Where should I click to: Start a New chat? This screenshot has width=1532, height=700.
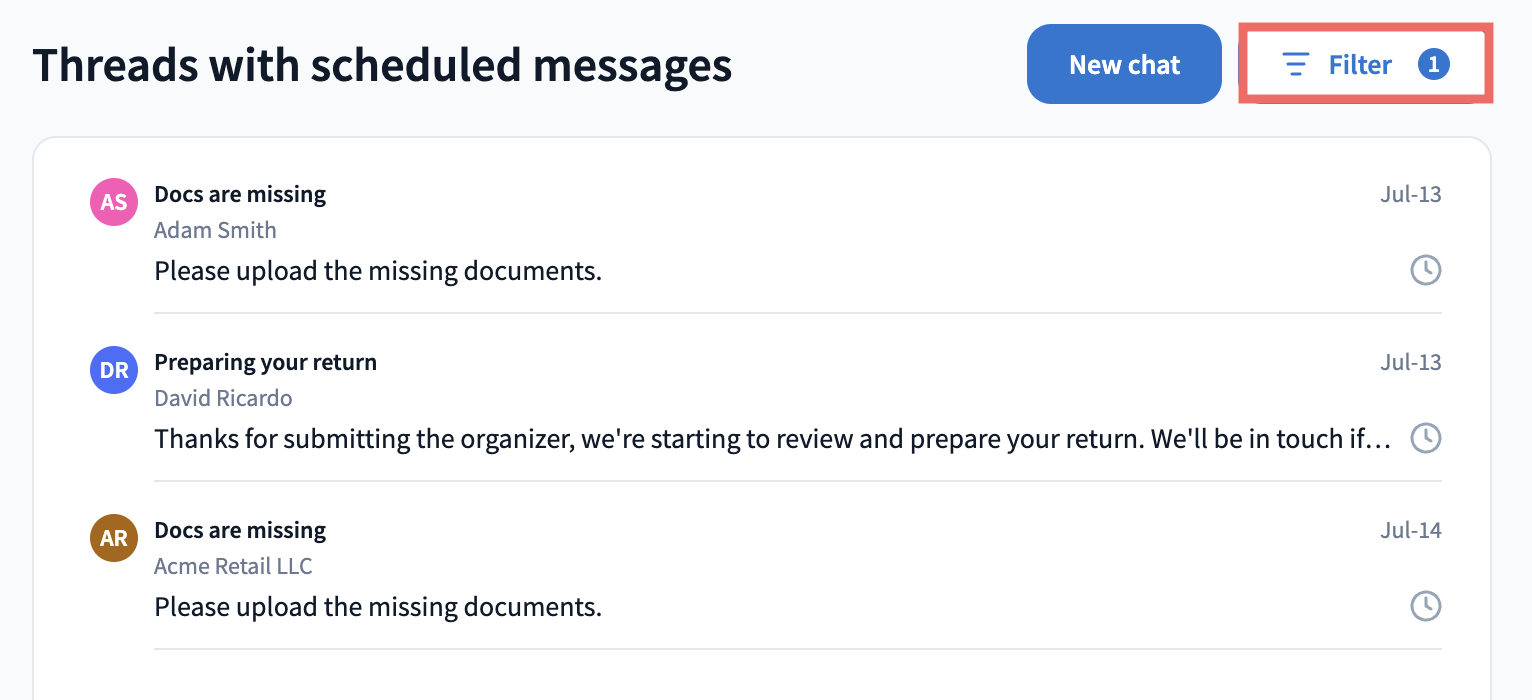(x=1124, y=64)
